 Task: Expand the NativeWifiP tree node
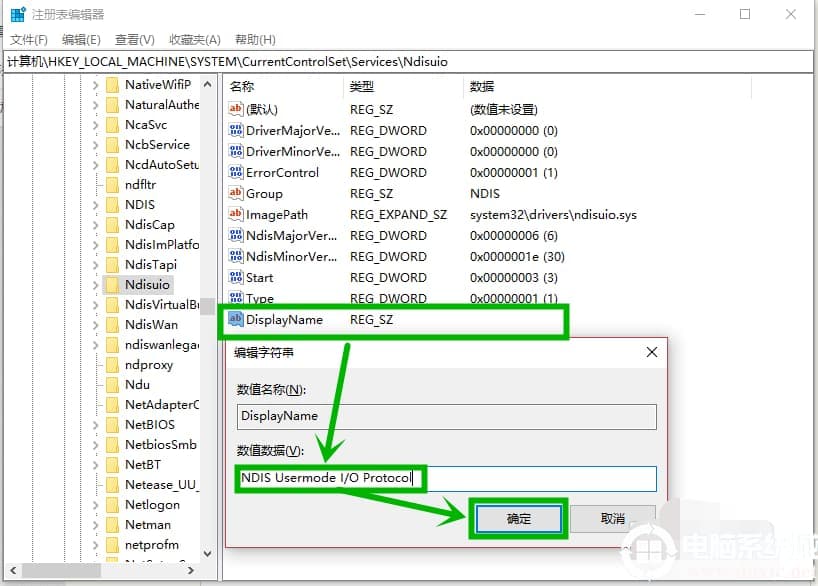click(x=95, y=85)
